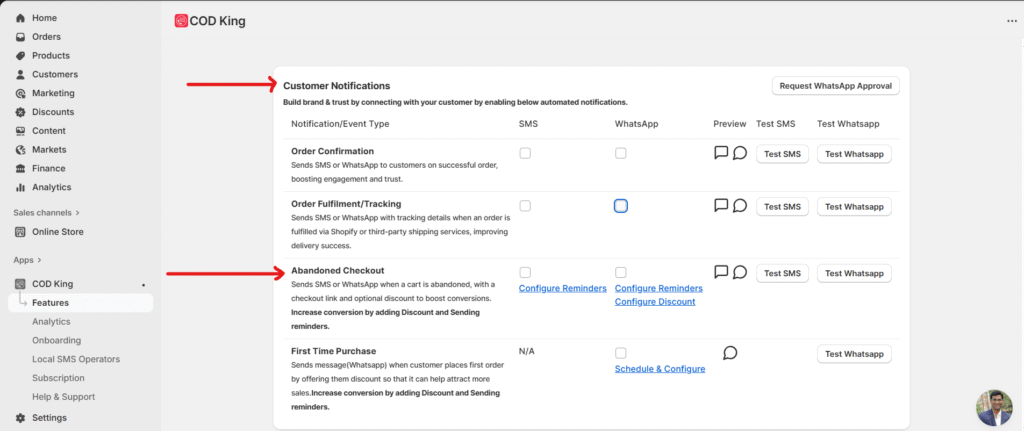Open Local SMS Operators menu item
Viewport: 1024px width, 431px height.
[75, 359]
